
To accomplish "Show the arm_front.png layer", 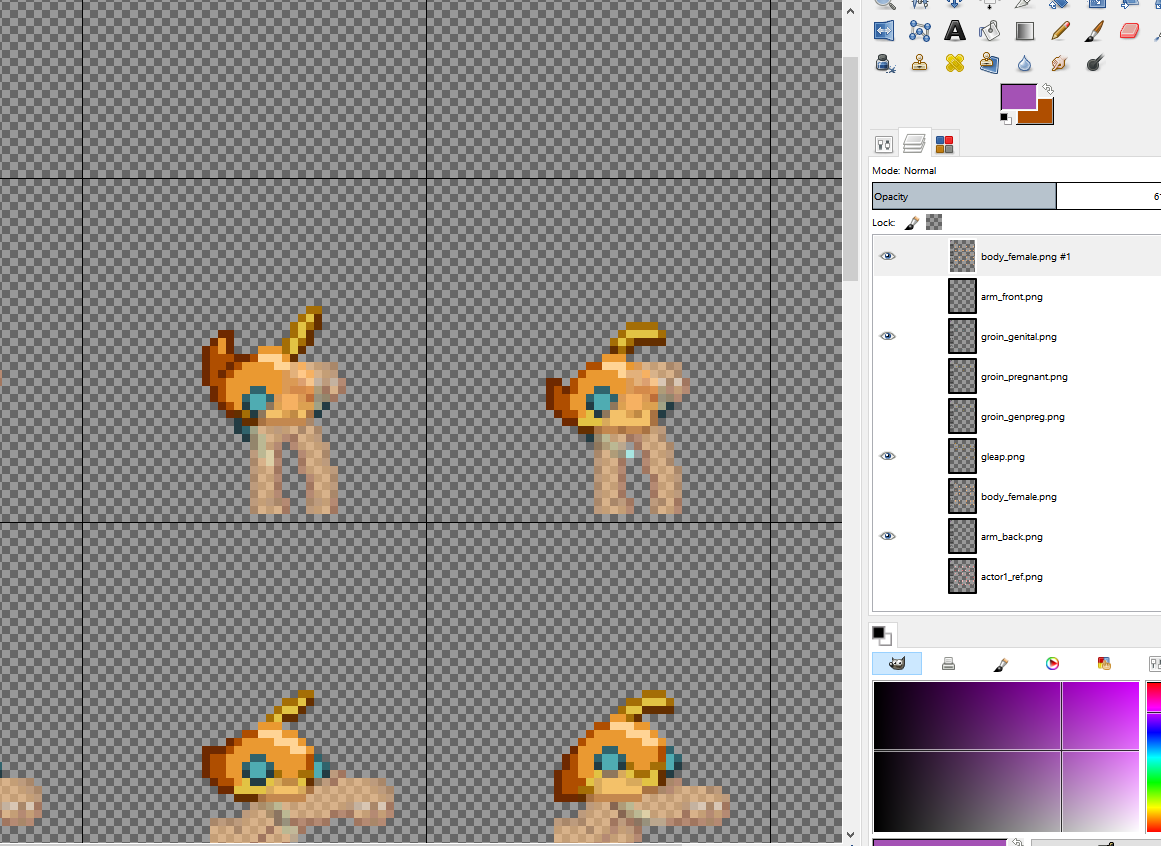I will click(x=888, y=296).
